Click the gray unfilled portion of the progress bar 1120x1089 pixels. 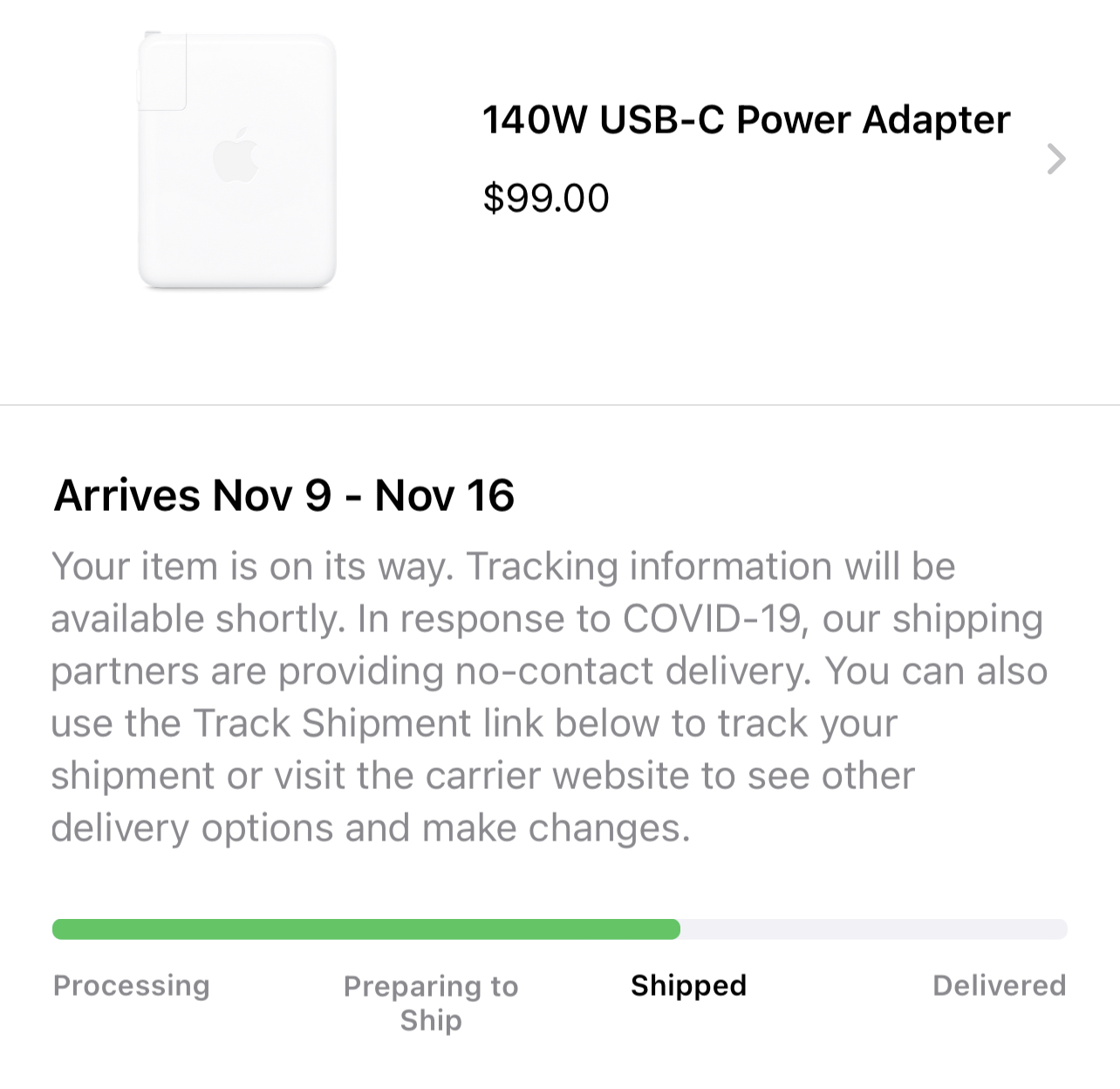pos(872,929)
